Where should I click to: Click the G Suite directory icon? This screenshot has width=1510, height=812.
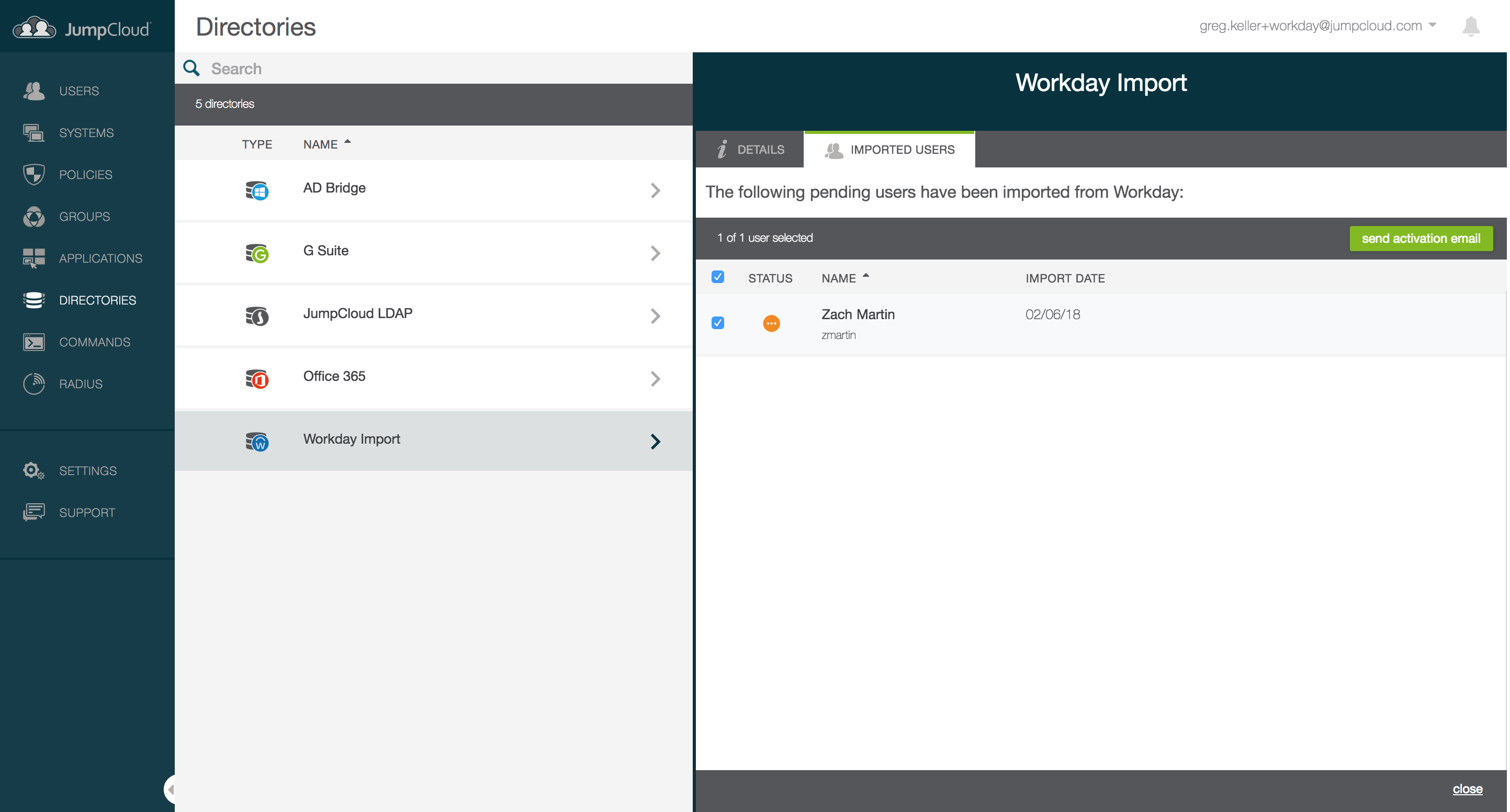[x=257, y=253]
